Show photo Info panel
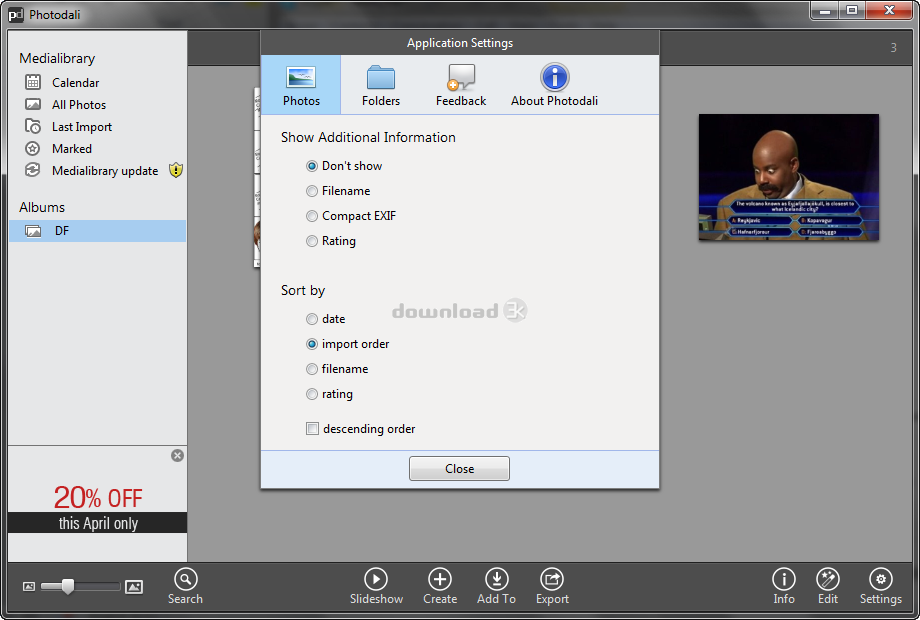 784,586
